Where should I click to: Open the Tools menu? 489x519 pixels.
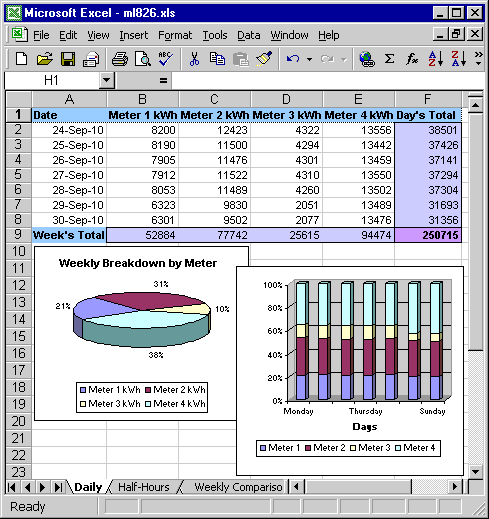pos(215,35)
